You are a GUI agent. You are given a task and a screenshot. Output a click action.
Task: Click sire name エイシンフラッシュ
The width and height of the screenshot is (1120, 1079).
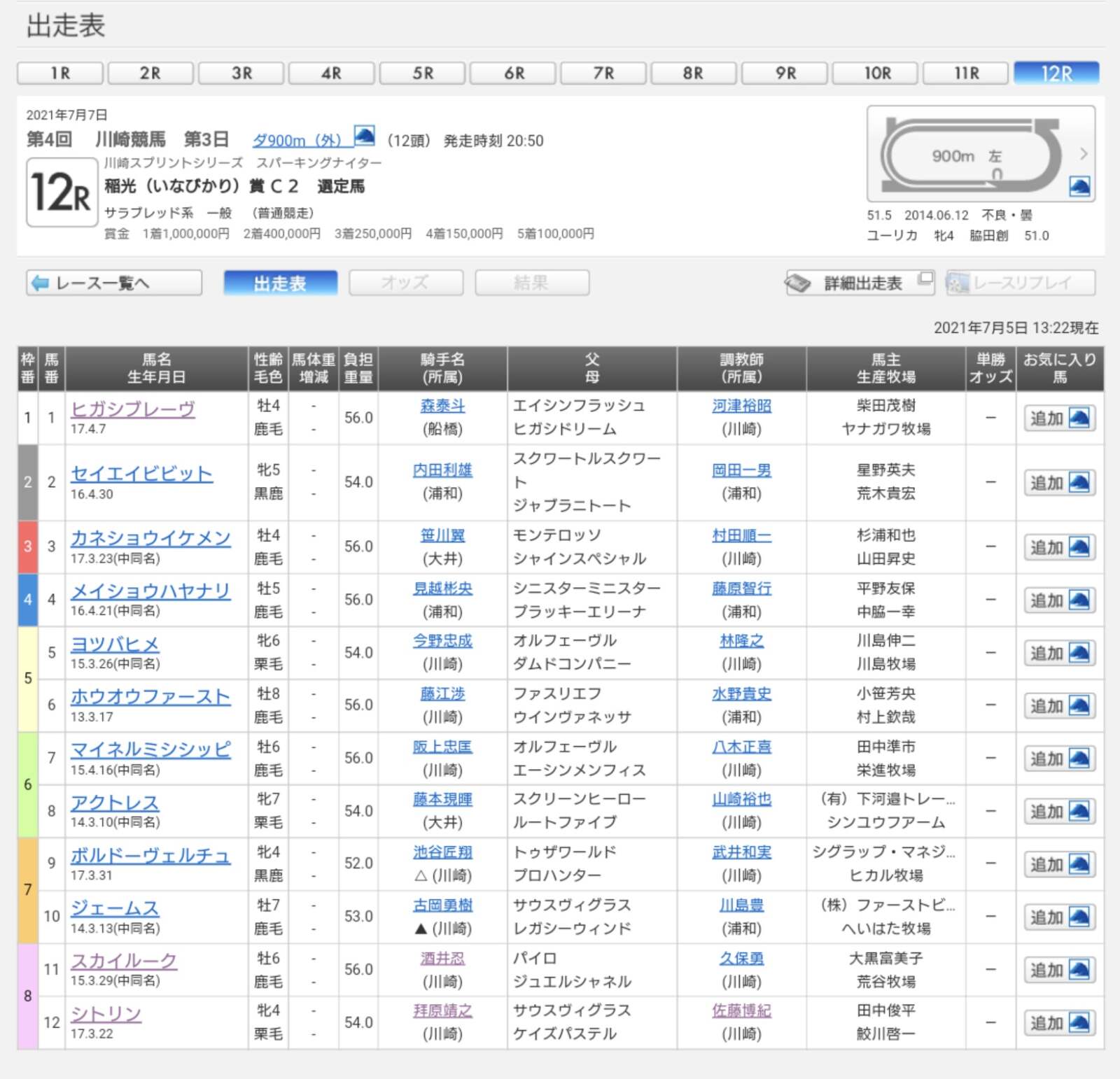pyautogui.click(x=580, y=406)
